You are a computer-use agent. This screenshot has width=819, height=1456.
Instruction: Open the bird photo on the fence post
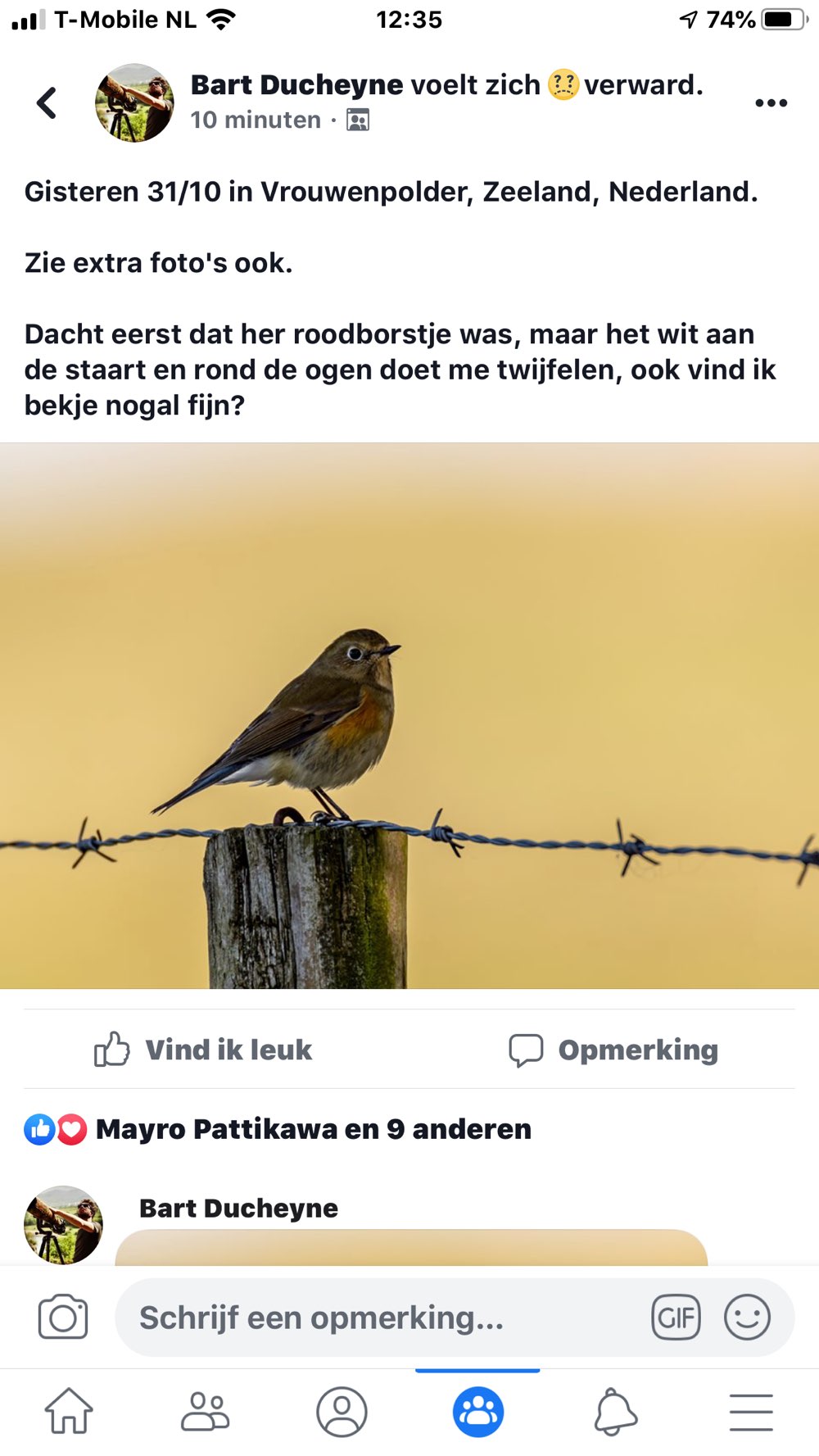pos(409,715)
